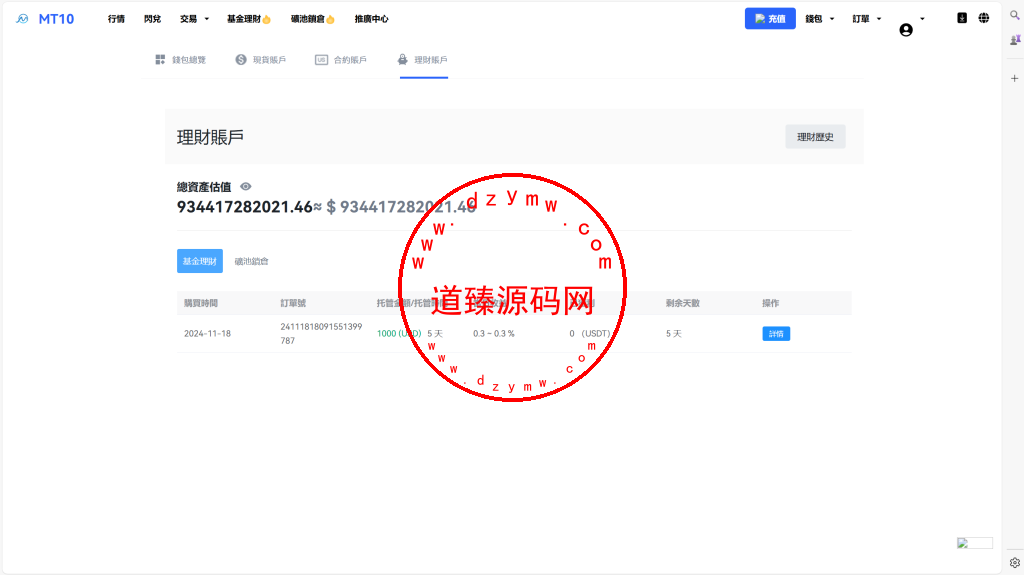Open the 基金理財 menu item
1024x575 pixels.
tap(248, 19)
